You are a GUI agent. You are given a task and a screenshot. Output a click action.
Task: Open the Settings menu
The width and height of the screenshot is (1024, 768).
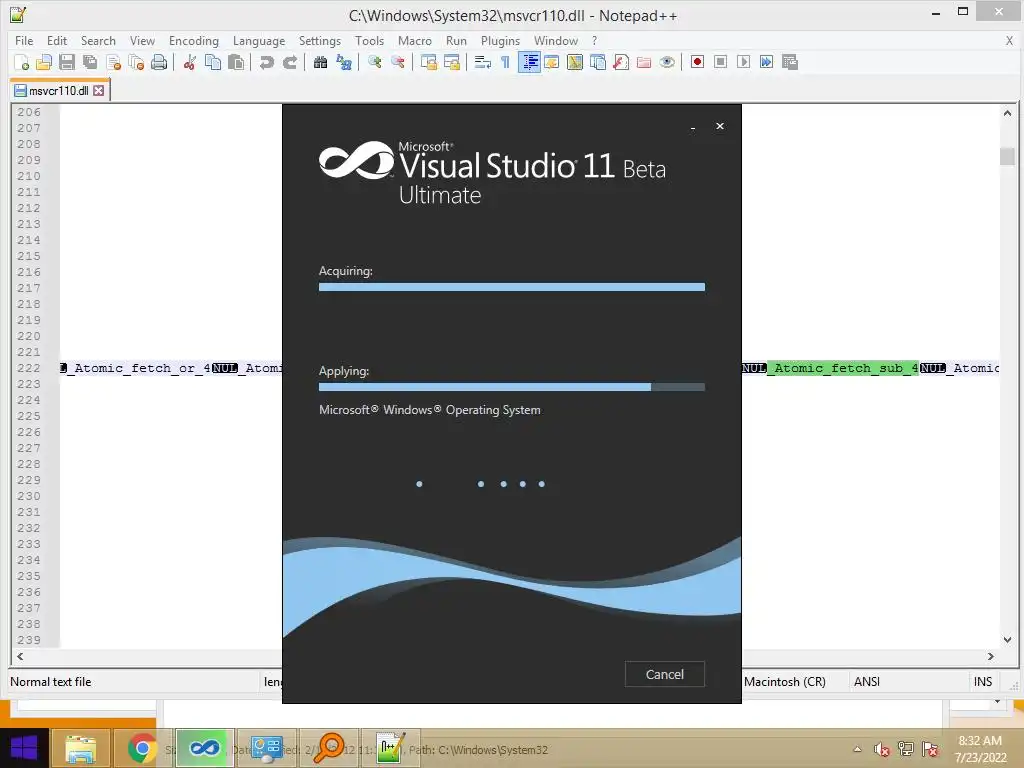[x=319, y=40]
